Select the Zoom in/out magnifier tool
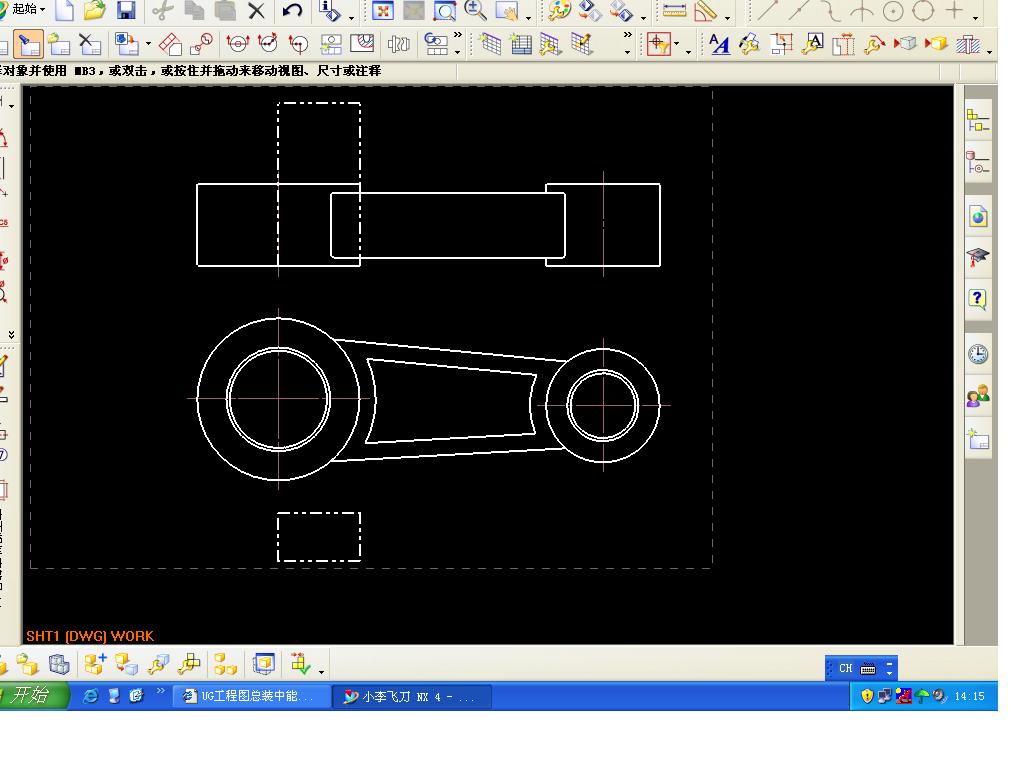The height and width of the screenshot is (768, 1024). click(475, 10)
